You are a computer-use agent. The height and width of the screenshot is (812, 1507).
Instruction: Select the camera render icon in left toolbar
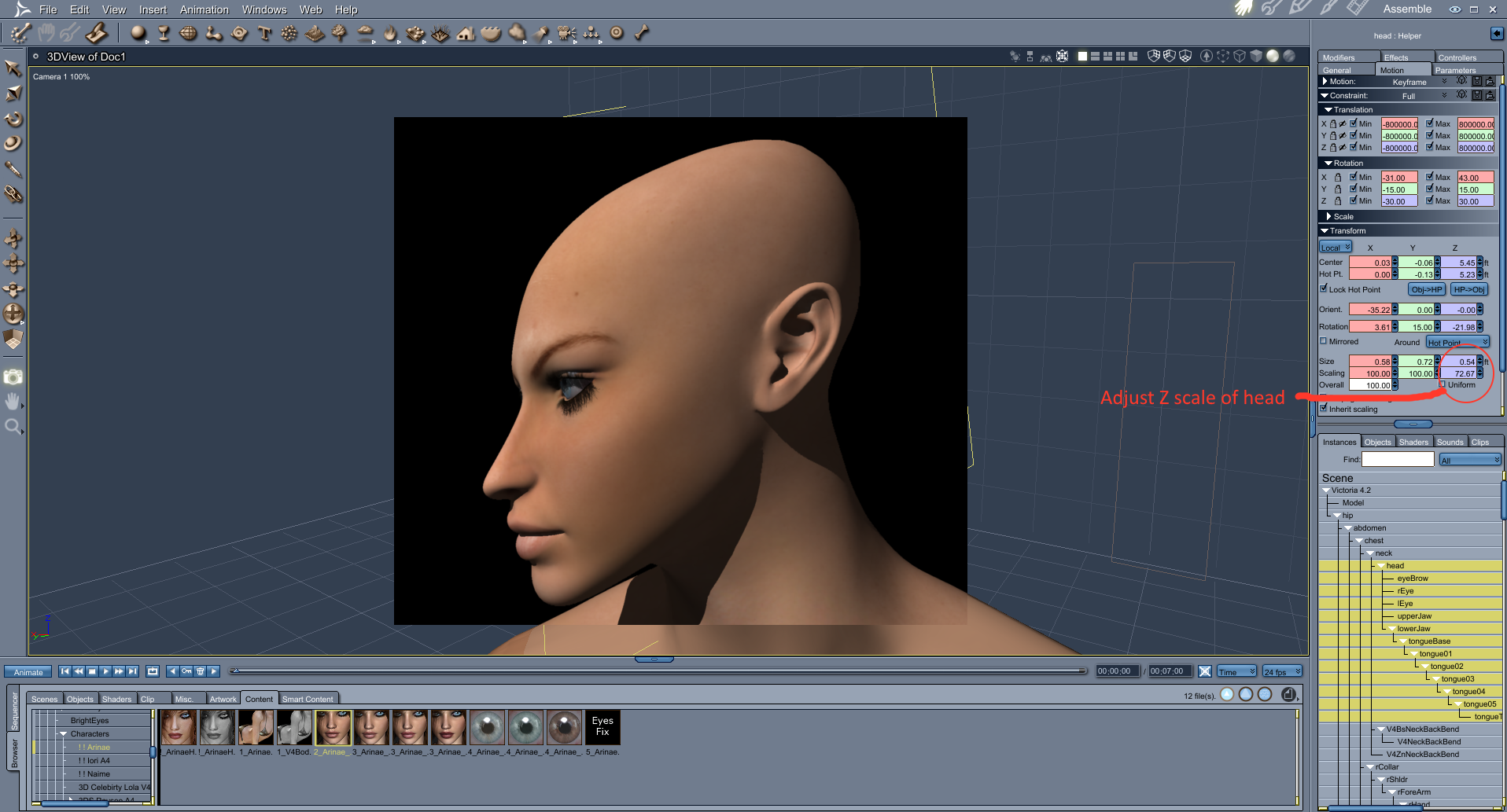coord(13,377)
